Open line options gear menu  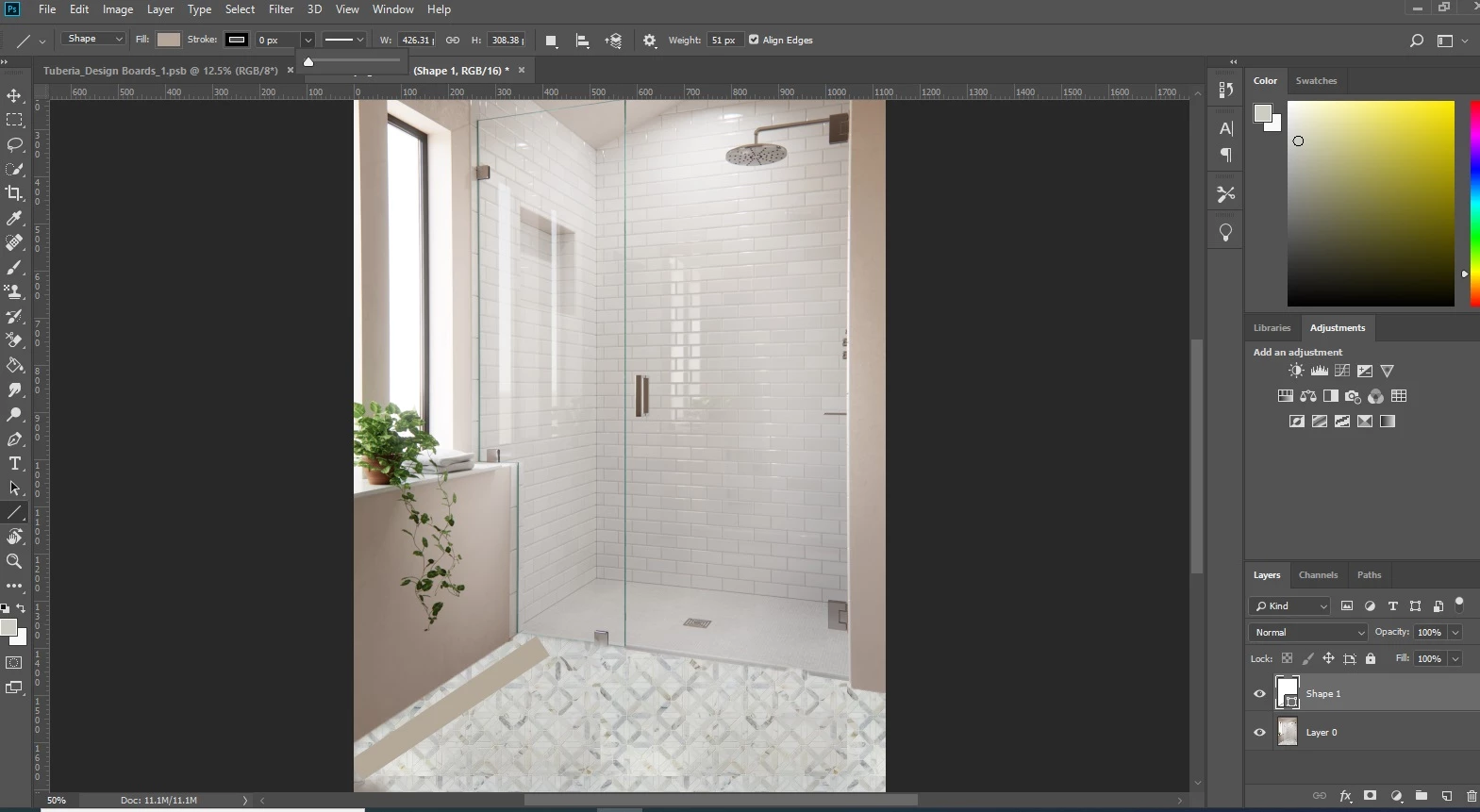[650, 41]
